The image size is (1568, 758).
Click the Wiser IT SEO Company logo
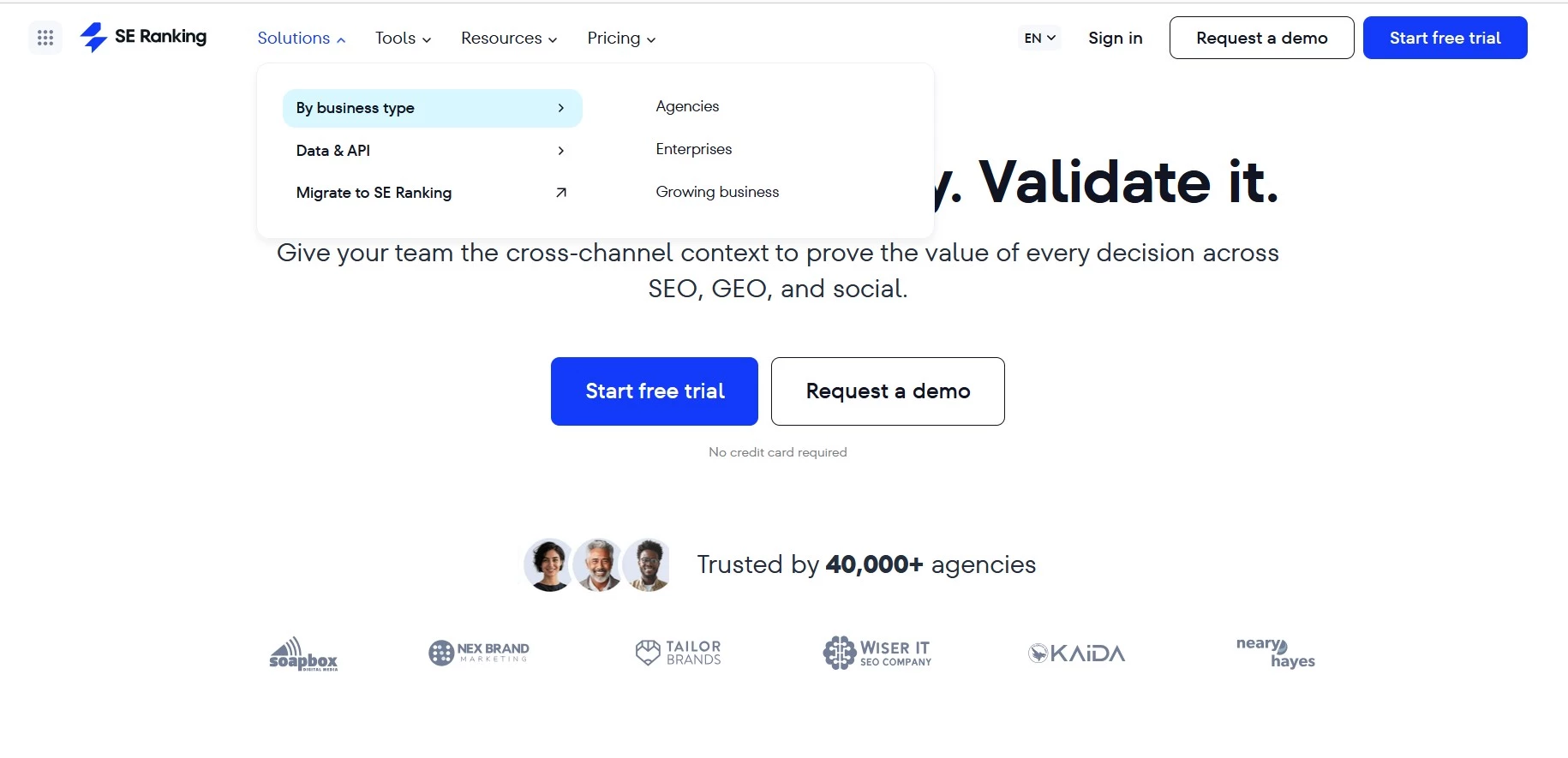pyautogui.click(x=877, y=653)
